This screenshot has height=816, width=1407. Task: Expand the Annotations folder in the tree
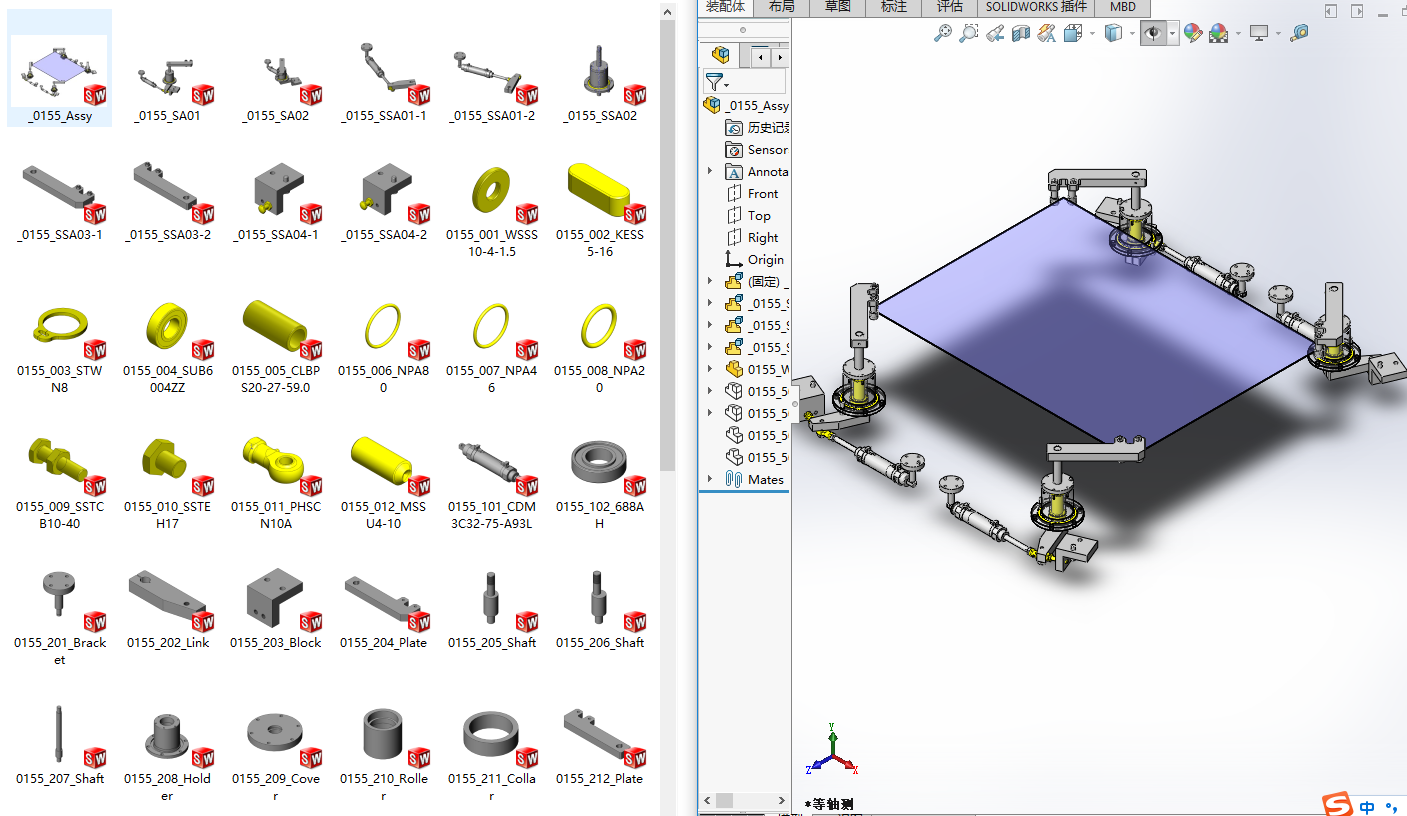click(x=708, y=171)
